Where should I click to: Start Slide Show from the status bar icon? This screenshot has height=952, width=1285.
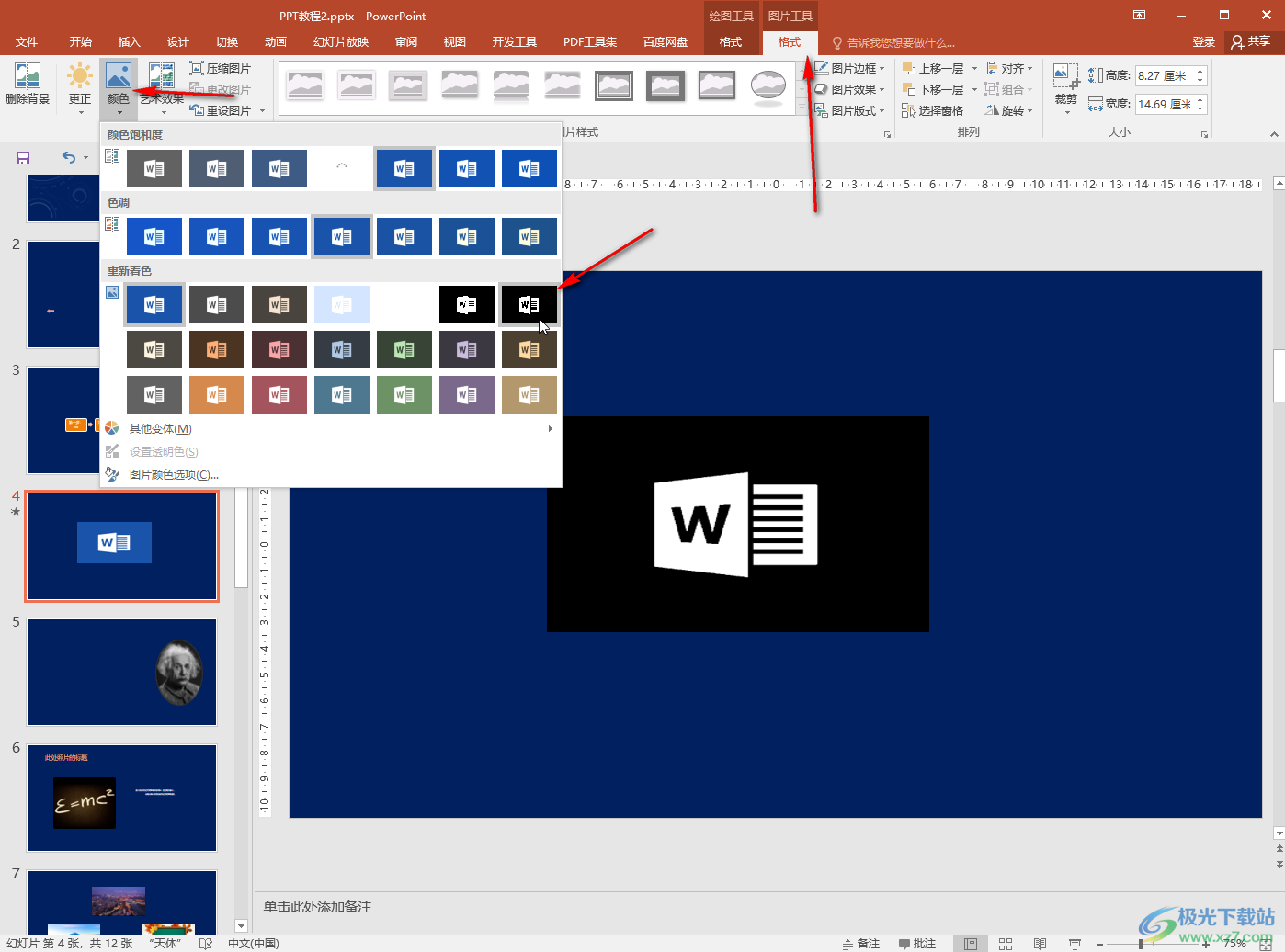point(1075,944)
